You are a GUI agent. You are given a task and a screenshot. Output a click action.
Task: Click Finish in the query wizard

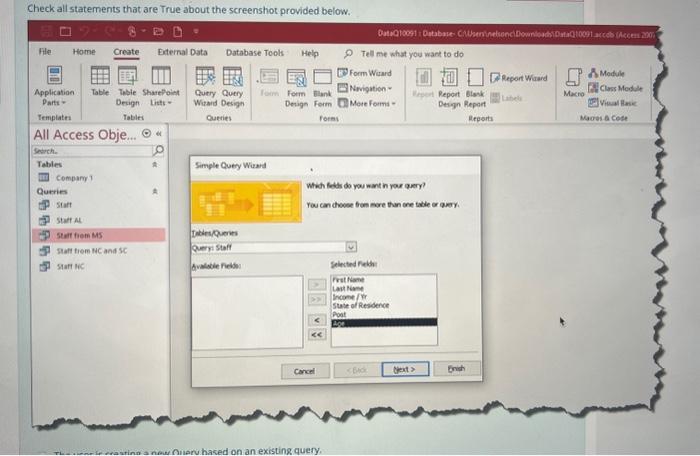456,368
